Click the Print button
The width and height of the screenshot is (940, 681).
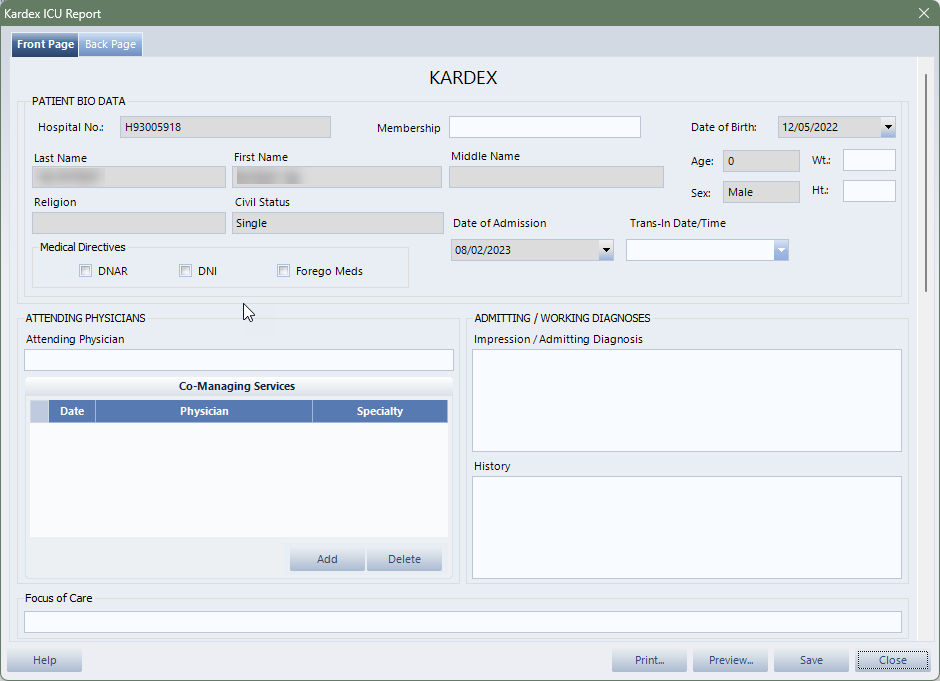(649, 660)
